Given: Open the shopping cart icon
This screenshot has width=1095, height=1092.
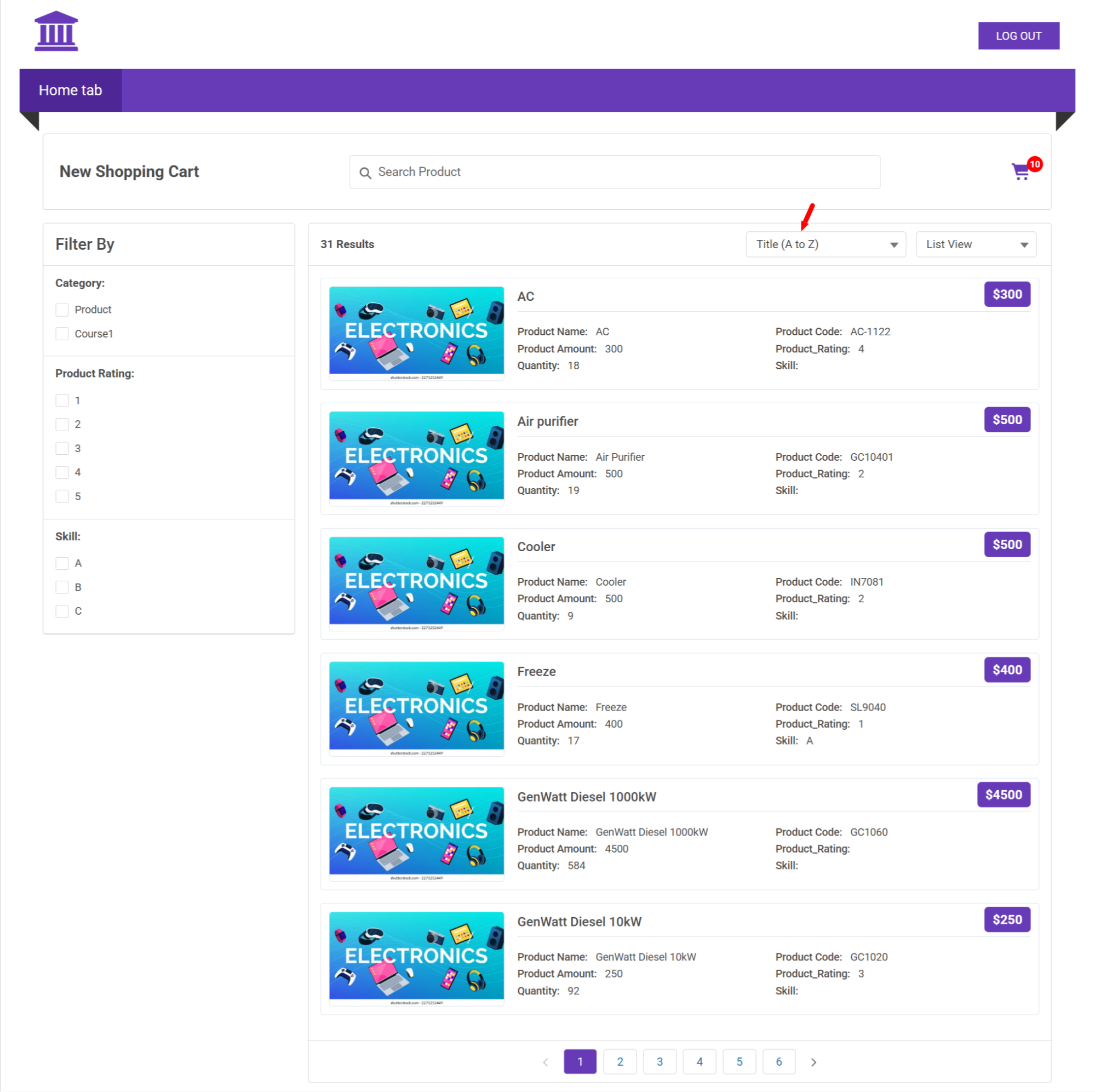Looking at the screenshot, I should [x=1021, y=171].
